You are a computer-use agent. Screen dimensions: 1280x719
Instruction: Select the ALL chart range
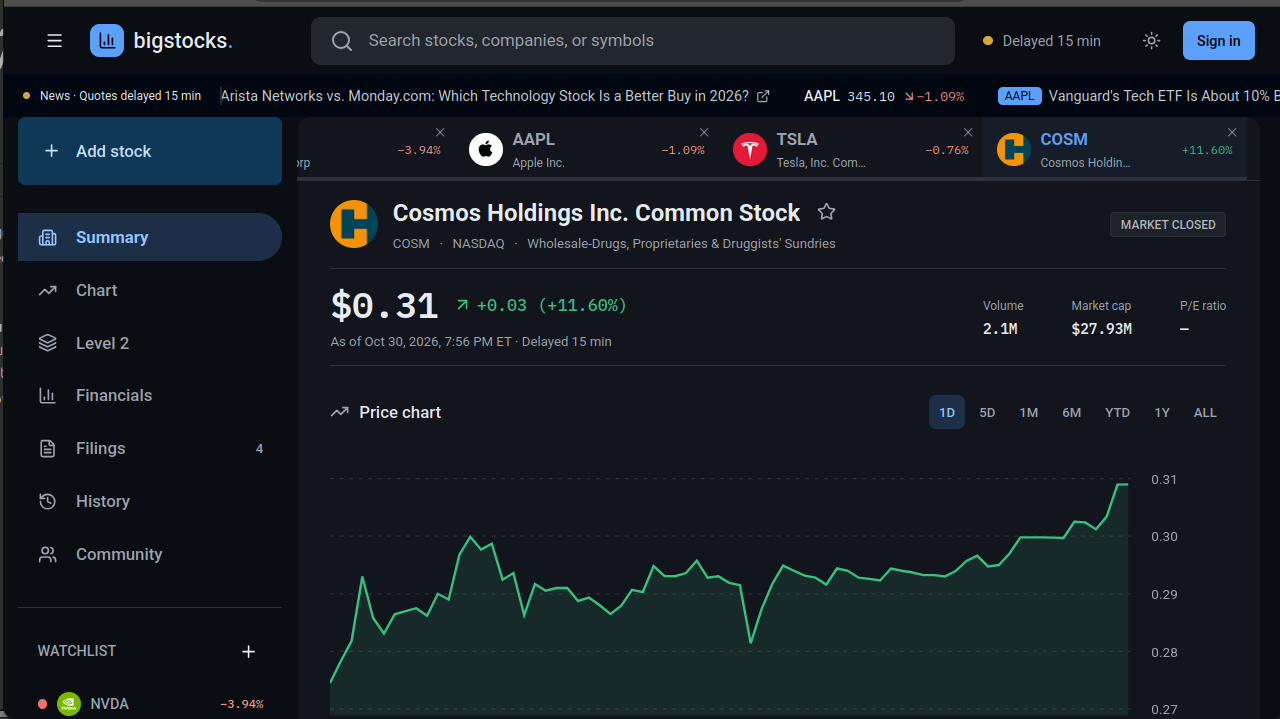[1205, 412]
